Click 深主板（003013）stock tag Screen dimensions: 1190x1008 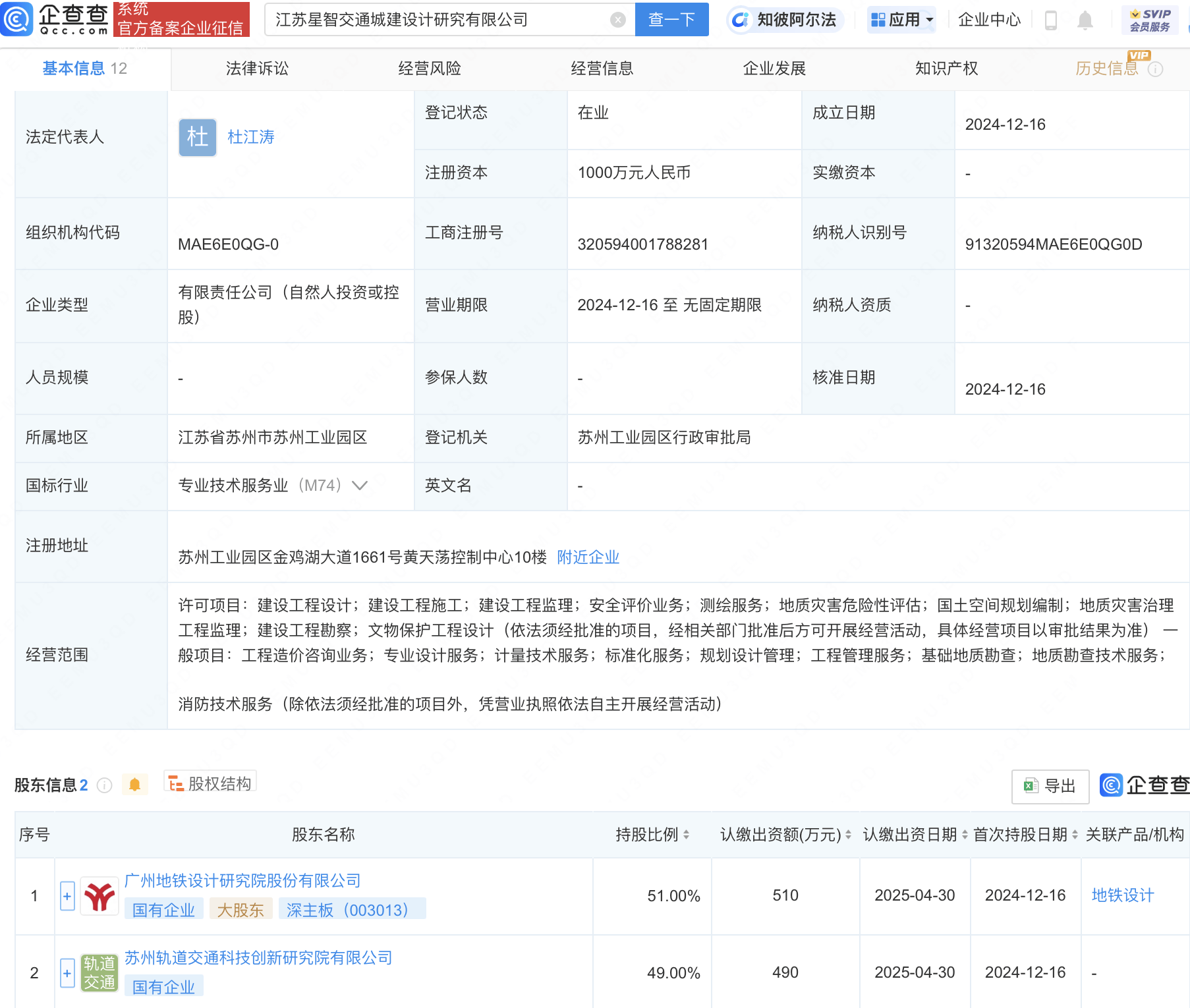(352, 910)
